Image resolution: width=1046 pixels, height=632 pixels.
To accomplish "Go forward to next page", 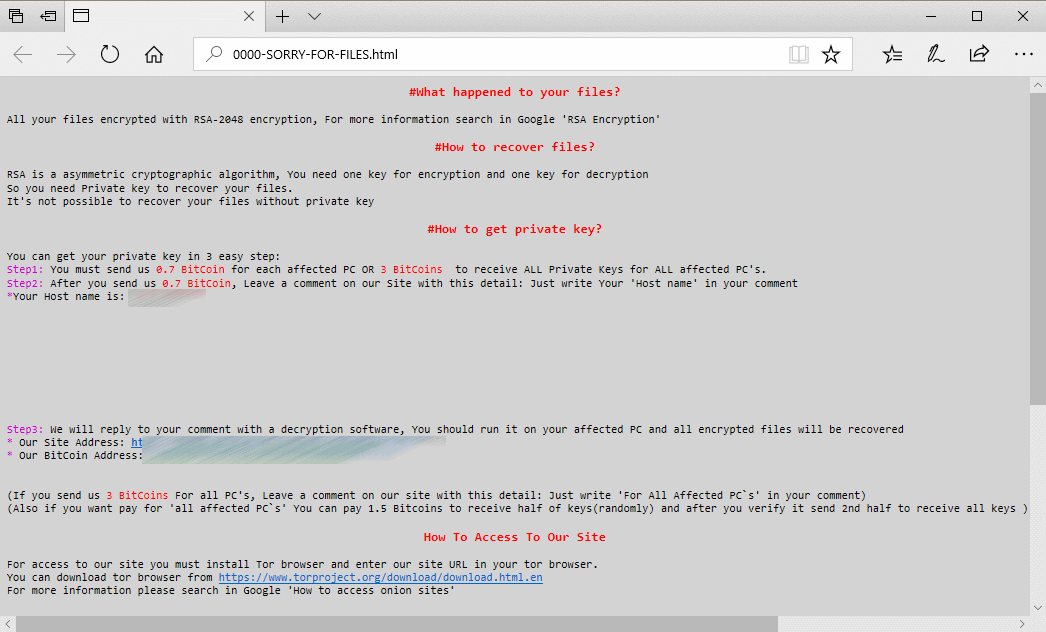I will 66,54.
